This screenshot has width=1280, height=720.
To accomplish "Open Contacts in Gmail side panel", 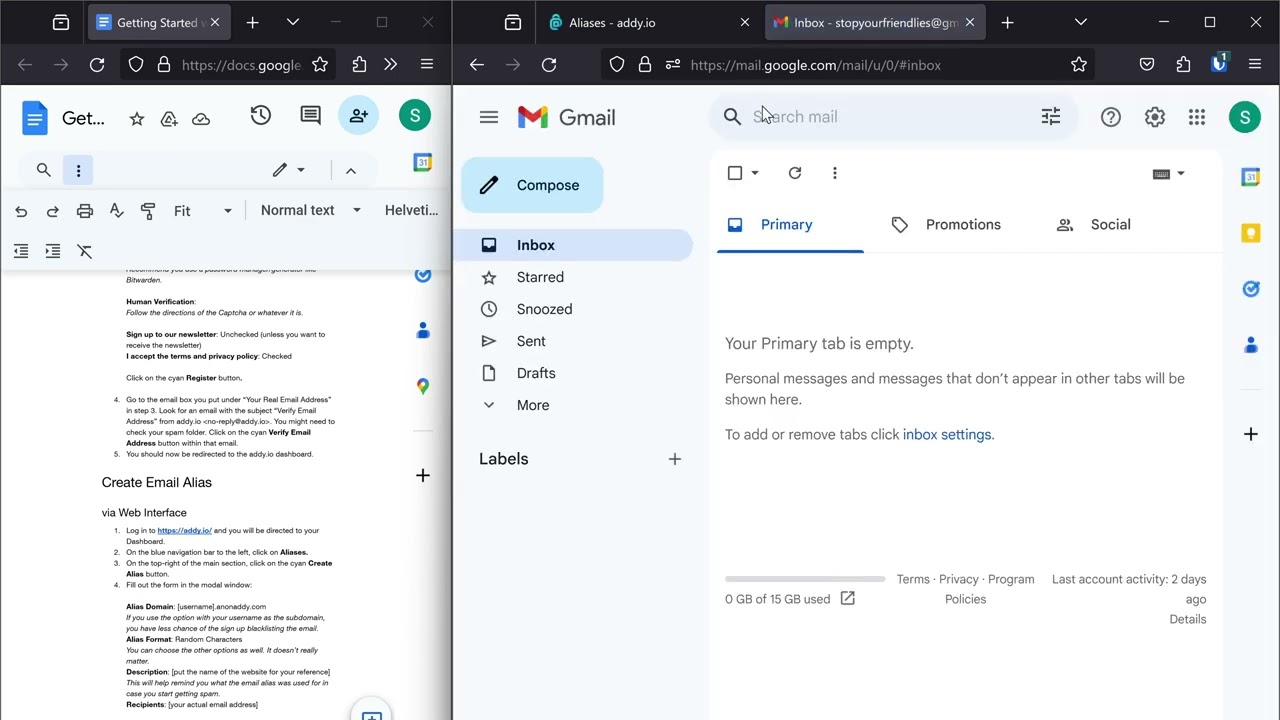I will click(x=1251, y=345).
